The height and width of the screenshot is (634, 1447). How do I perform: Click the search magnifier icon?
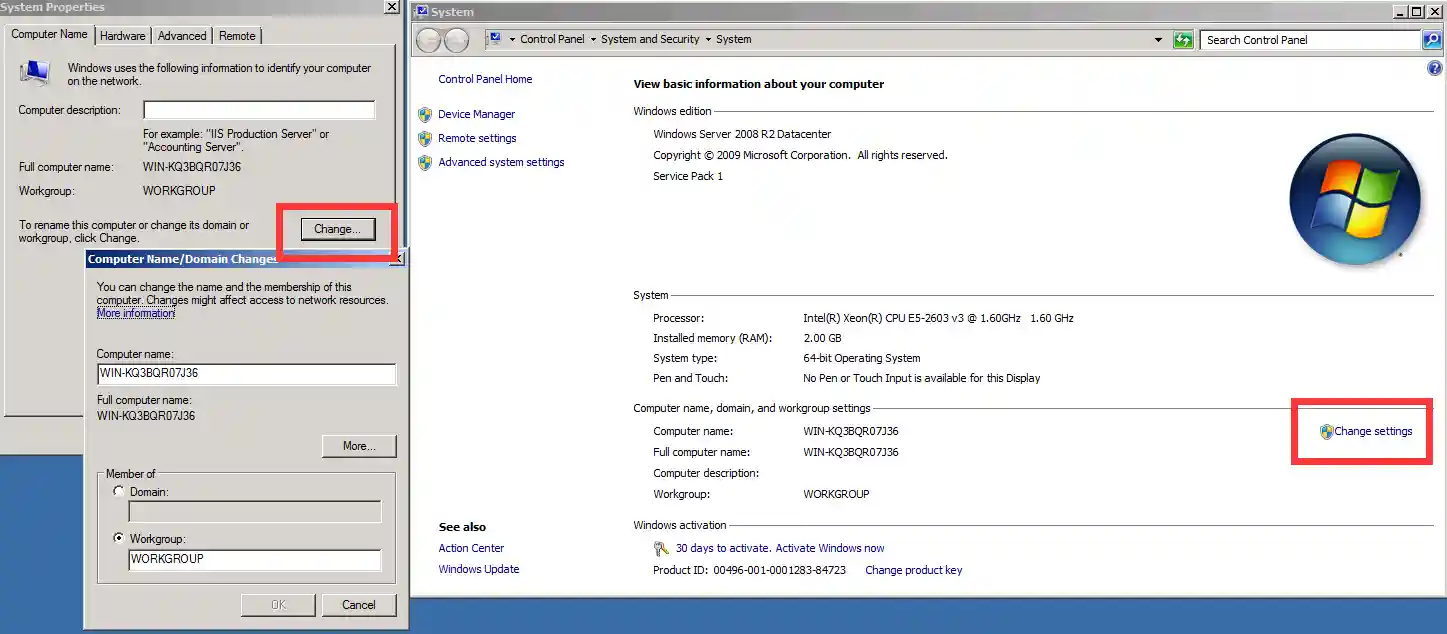(1432, 40)
